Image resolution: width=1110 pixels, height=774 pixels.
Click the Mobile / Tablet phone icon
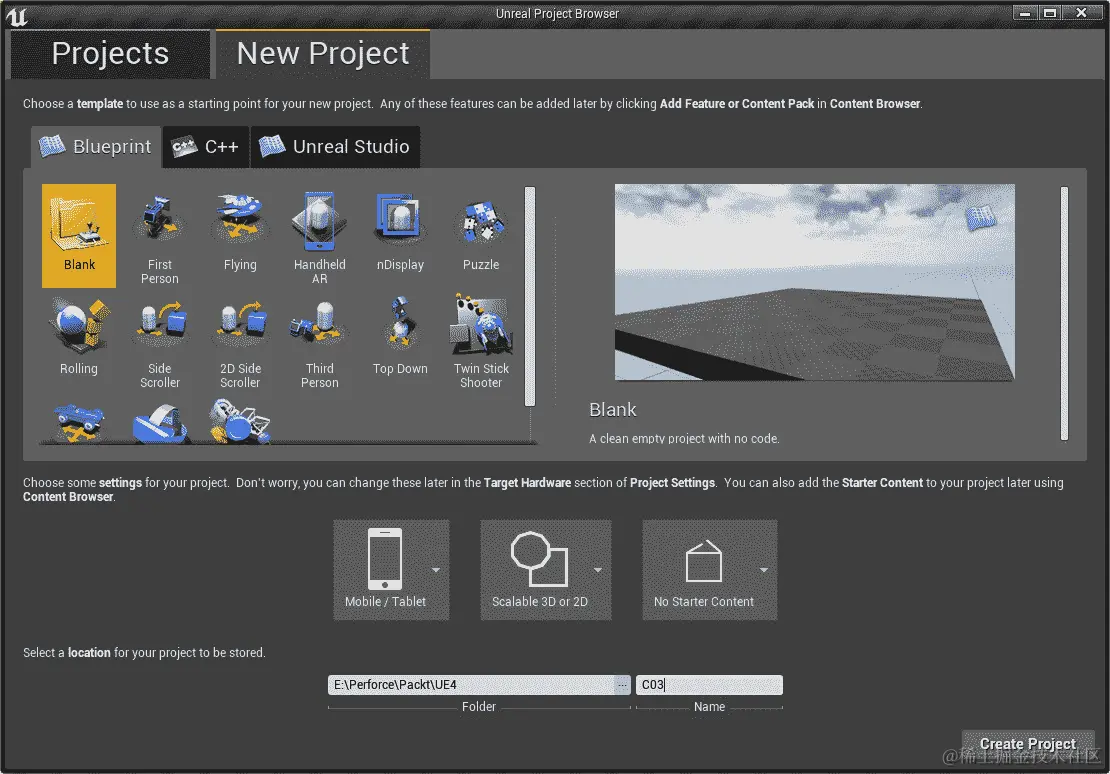coord(384,558)
